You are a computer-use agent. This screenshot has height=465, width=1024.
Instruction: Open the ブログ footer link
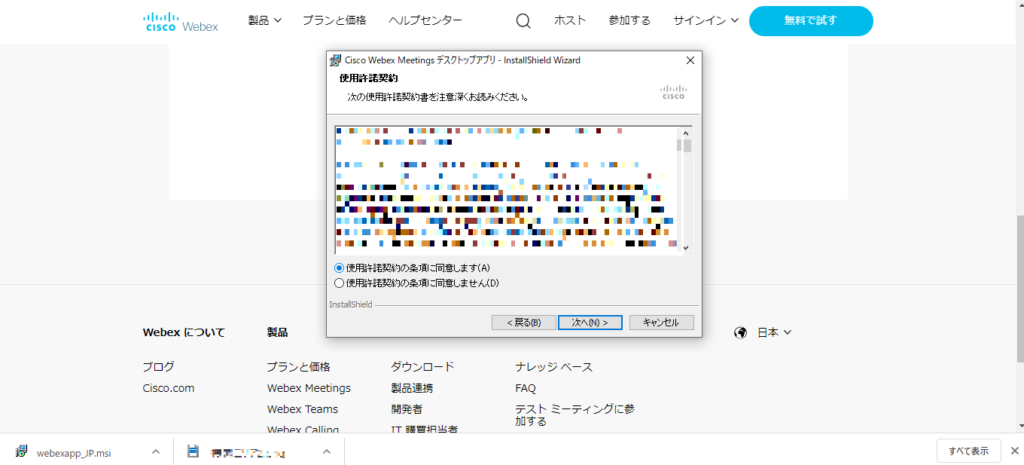[x=158, y=366]
